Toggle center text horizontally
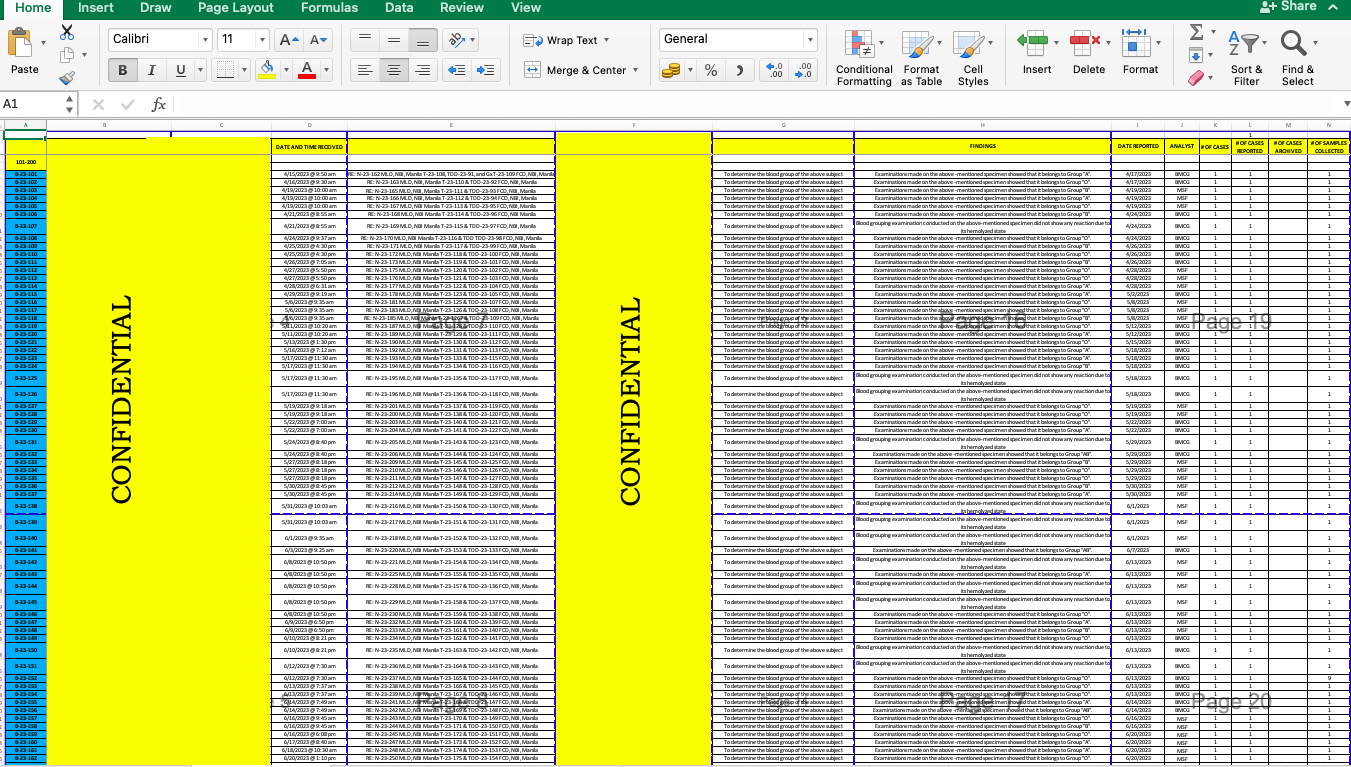Viewport: 1351px width, 767px height. point(394,70)
